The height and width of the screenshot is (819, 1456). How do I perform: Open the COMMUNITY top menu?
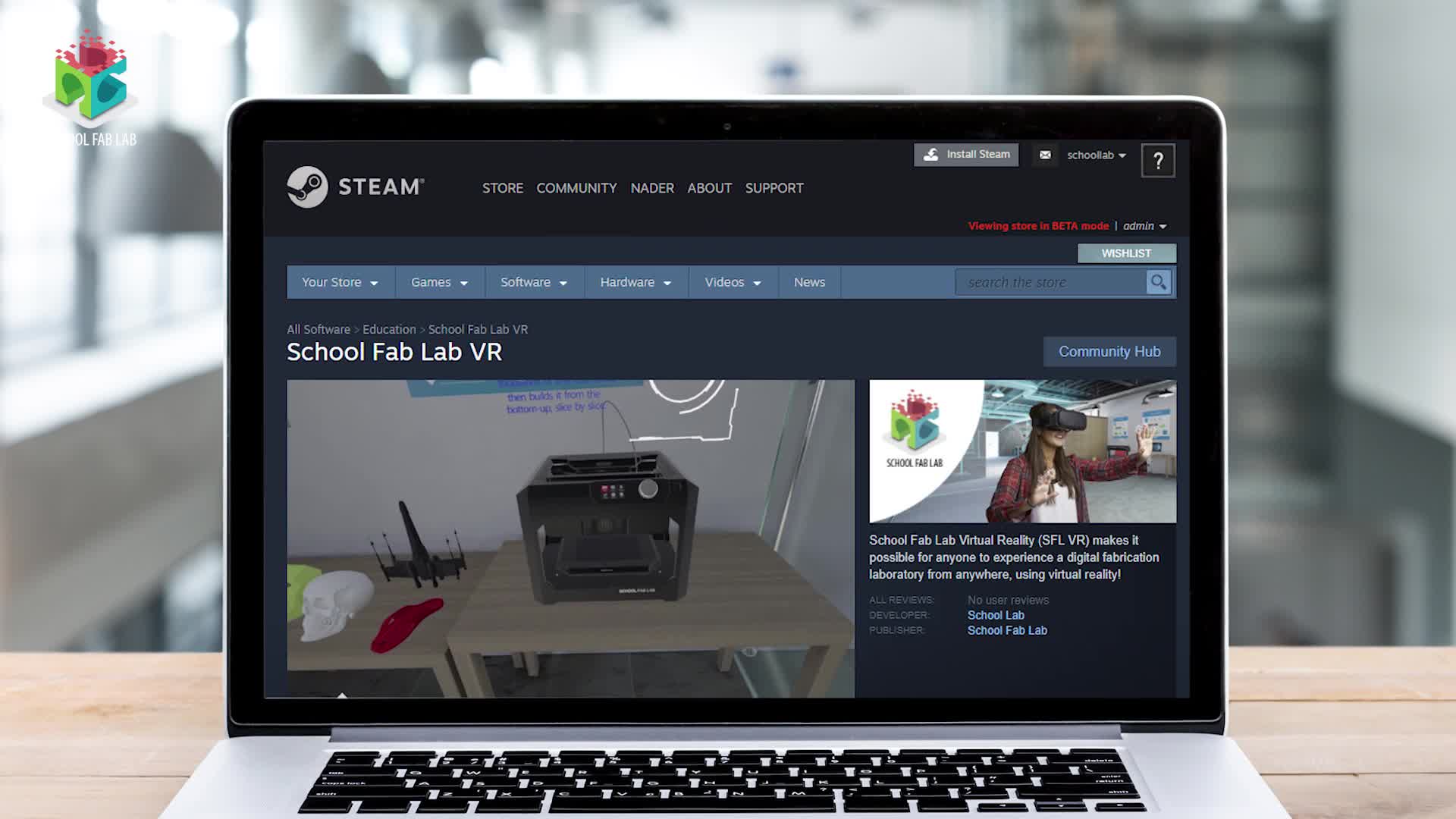point(576,188)
